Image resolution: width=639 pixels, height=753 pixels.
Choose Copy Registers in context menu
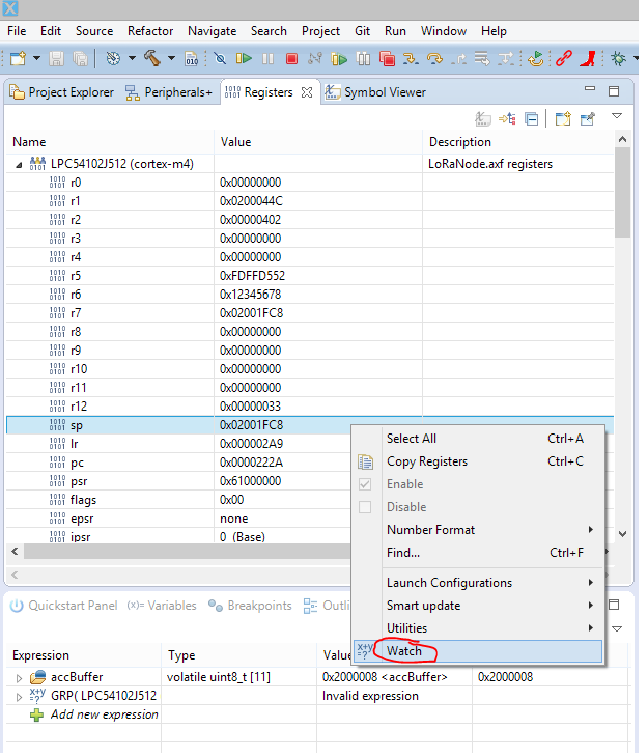pyautogui.click(x=478, y=462)
